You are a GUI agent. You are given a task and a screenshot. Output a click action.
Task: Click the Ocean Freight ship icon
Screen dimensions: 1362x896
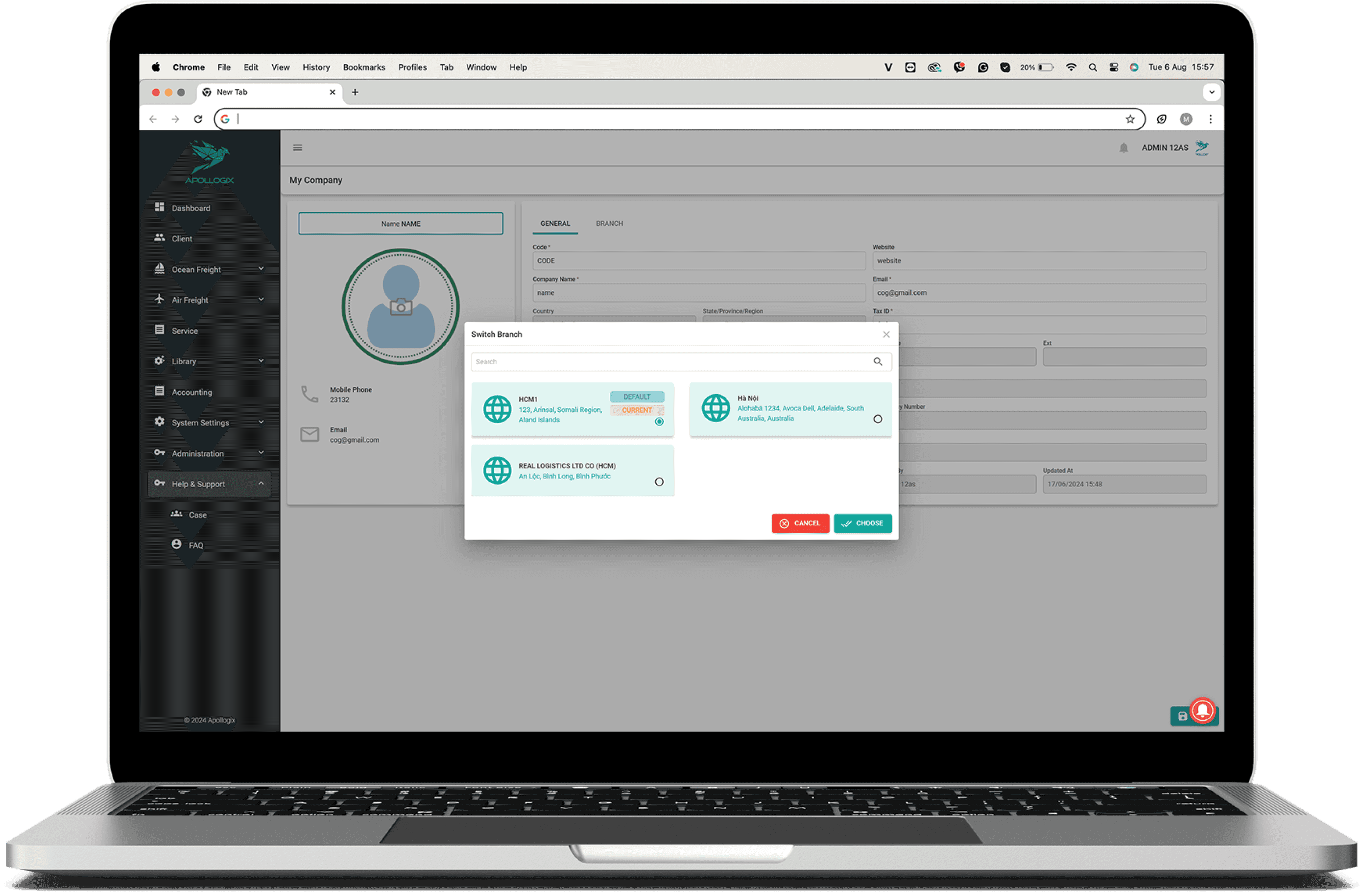160,269
